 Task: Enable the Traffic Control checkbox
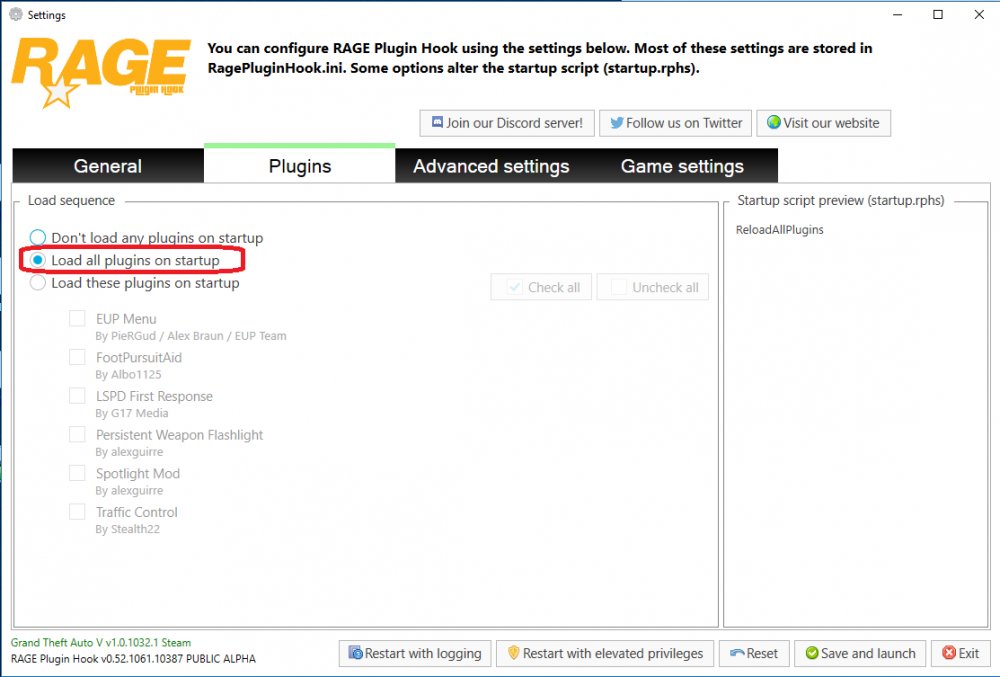tap(77, 512)
